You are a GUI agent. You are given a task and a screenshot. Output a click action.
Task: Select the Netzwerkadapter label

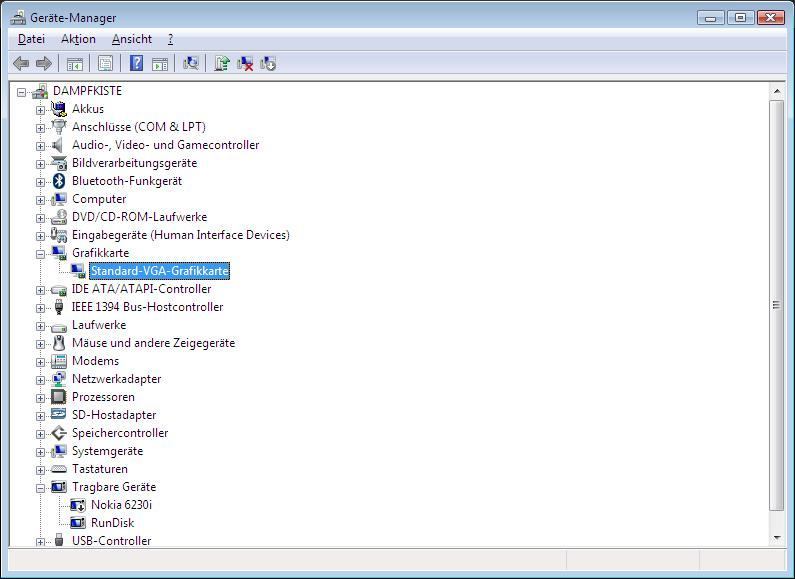[117, 379]
